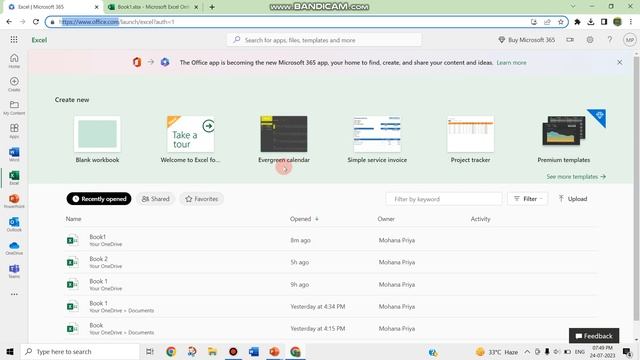The height and width of the screenshot is (360, 640).
Task: Click Buy Microsoft 365 button
Action: [527, 40]
